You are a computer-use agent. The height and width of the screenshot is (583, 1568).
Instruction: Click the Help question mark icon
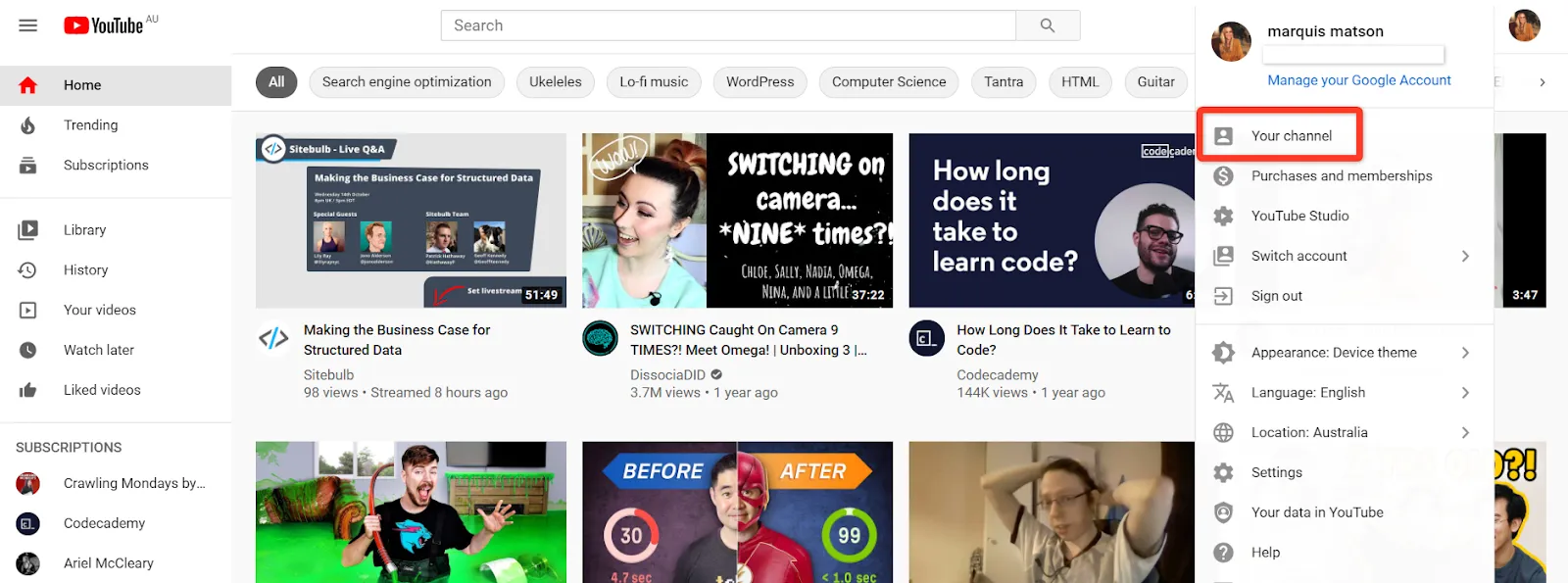coord(1223,553)
